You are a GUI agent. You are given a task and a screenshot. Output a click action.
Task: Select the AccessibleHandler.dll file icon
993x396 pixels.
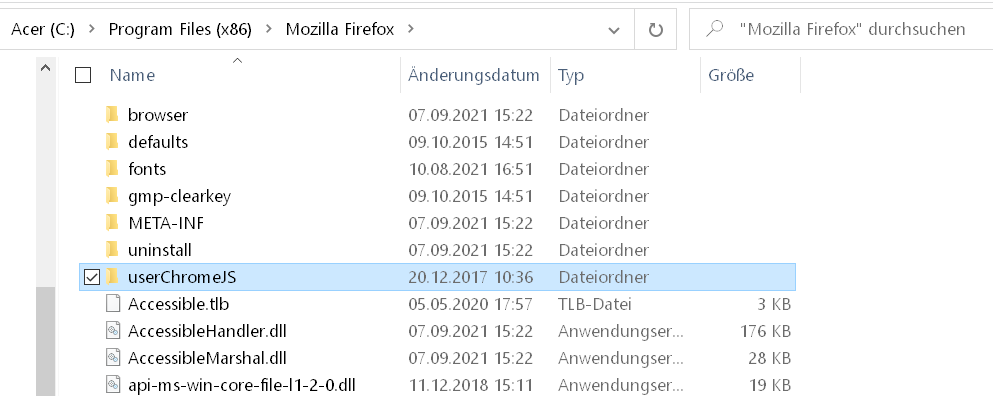[x=113, y=331]
